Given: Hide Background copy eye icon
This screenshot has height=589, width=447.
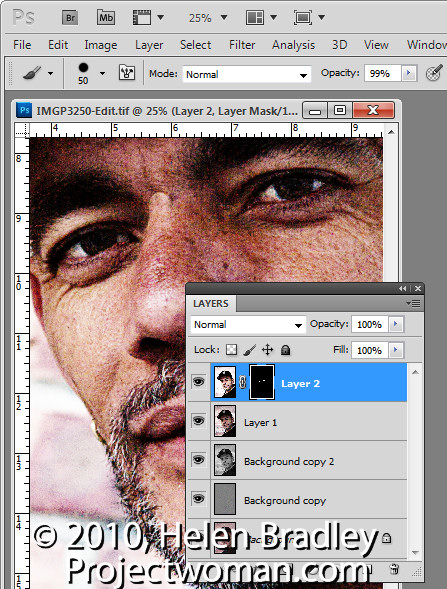Looking at the screenshot, I should tap(198, 499).
